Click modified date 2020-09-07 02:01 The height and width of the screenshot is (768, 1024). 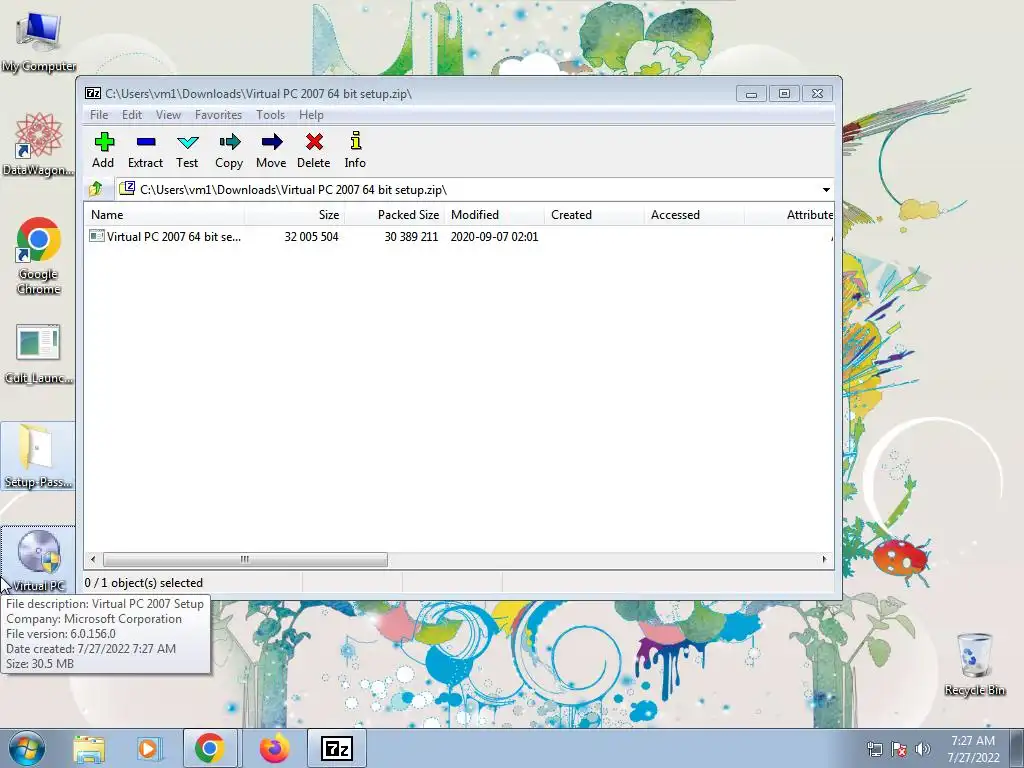coord(494,237)
